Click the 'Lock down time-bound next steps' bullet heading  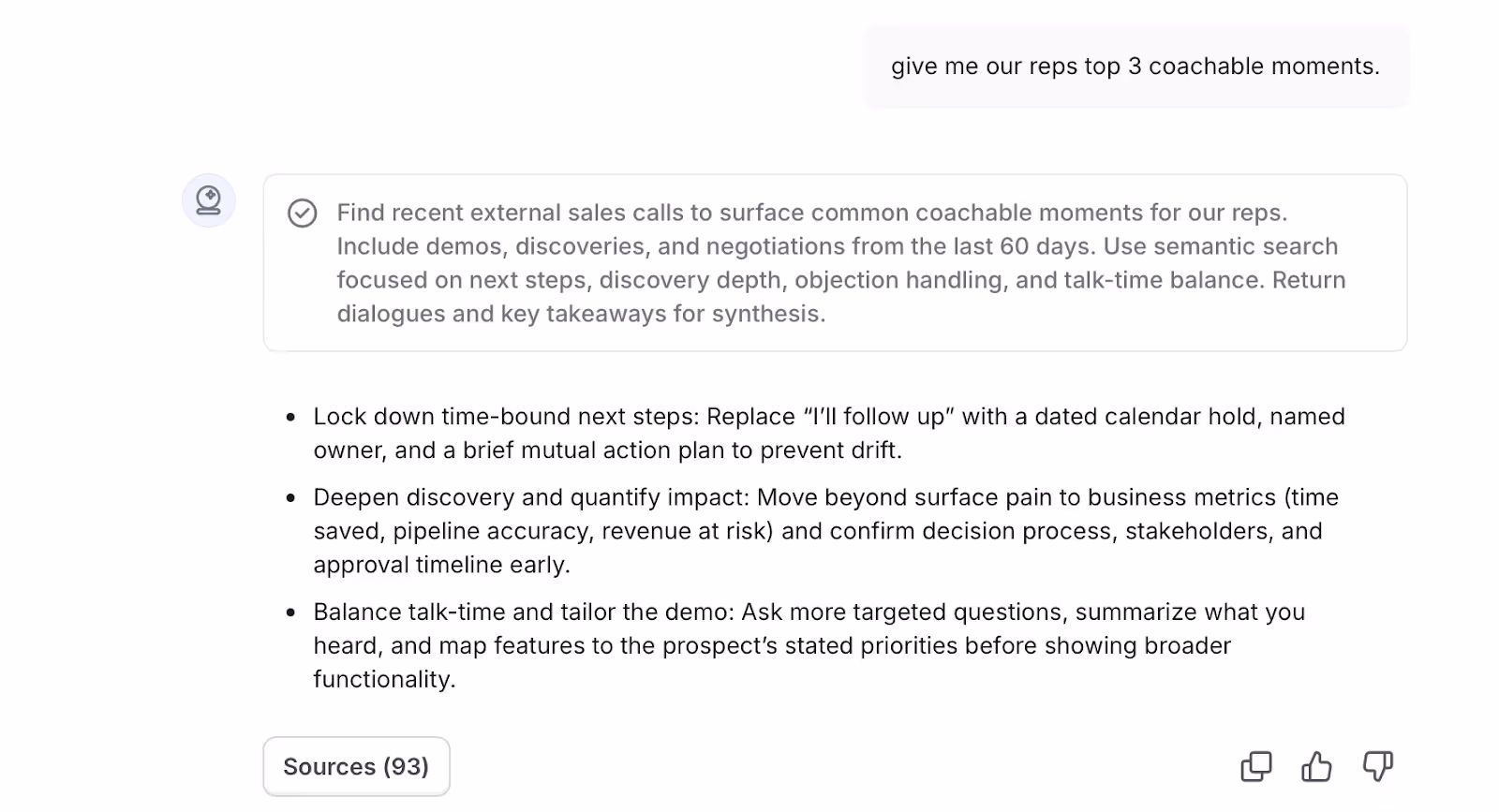coord(506,417)
